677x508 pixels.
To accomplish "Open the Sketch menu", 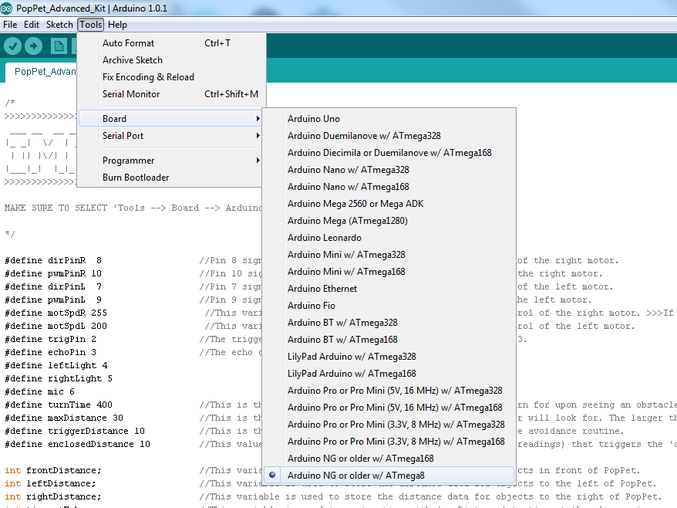I will point(60,25).
